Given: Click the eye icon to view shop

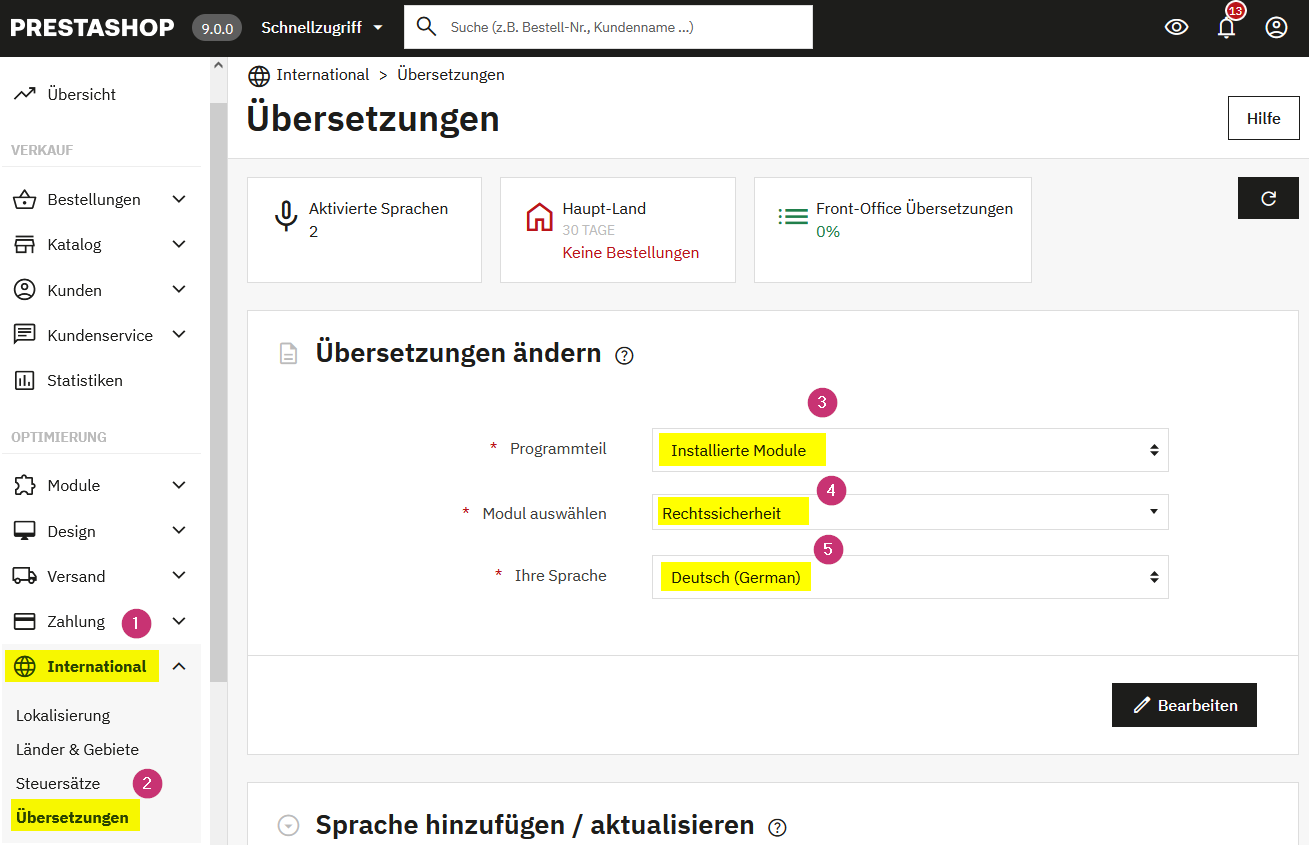Looking at the screenshot, I should point(1176,28).
